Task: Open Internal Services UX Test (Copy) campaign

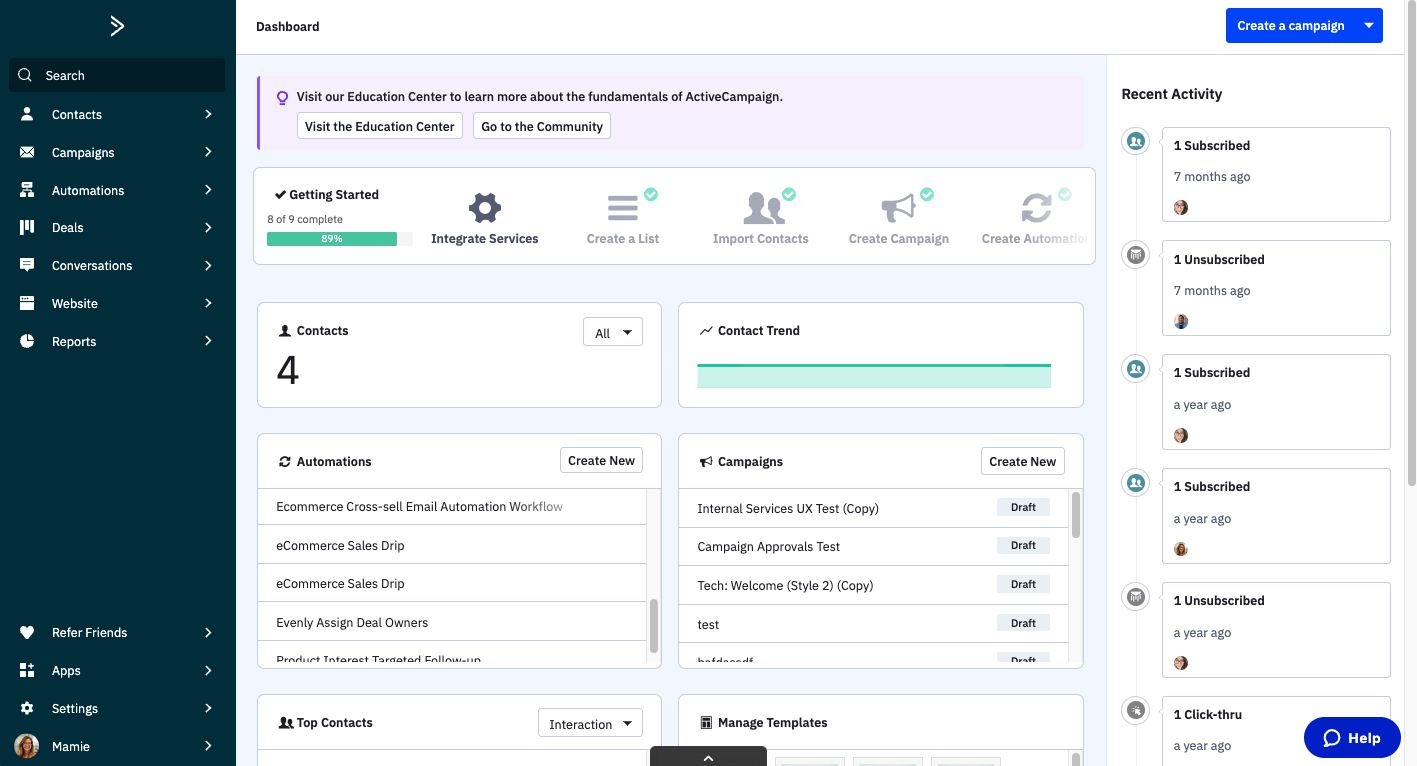Action: coord(788,508)
